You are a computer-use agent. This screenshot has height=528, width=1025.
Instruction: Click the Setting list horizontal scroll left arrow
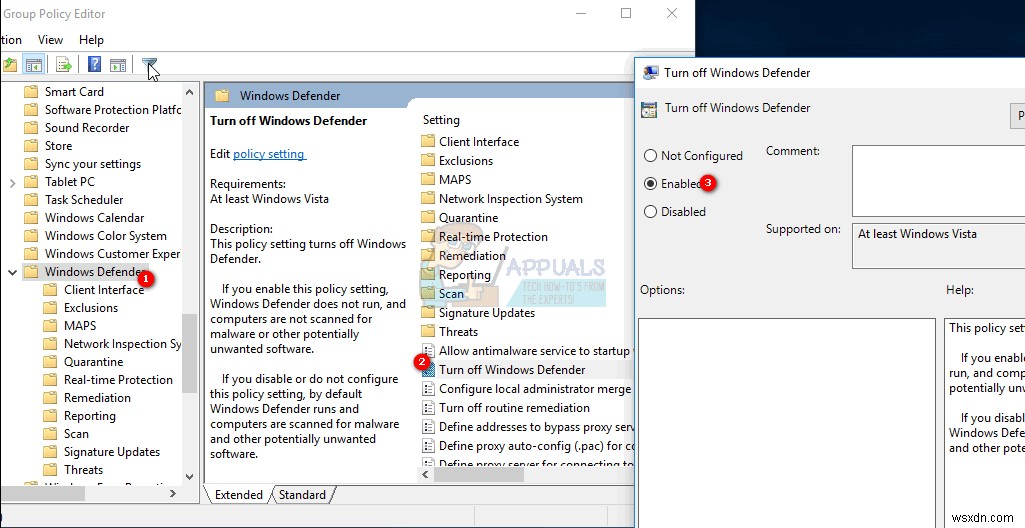[426, 474]
